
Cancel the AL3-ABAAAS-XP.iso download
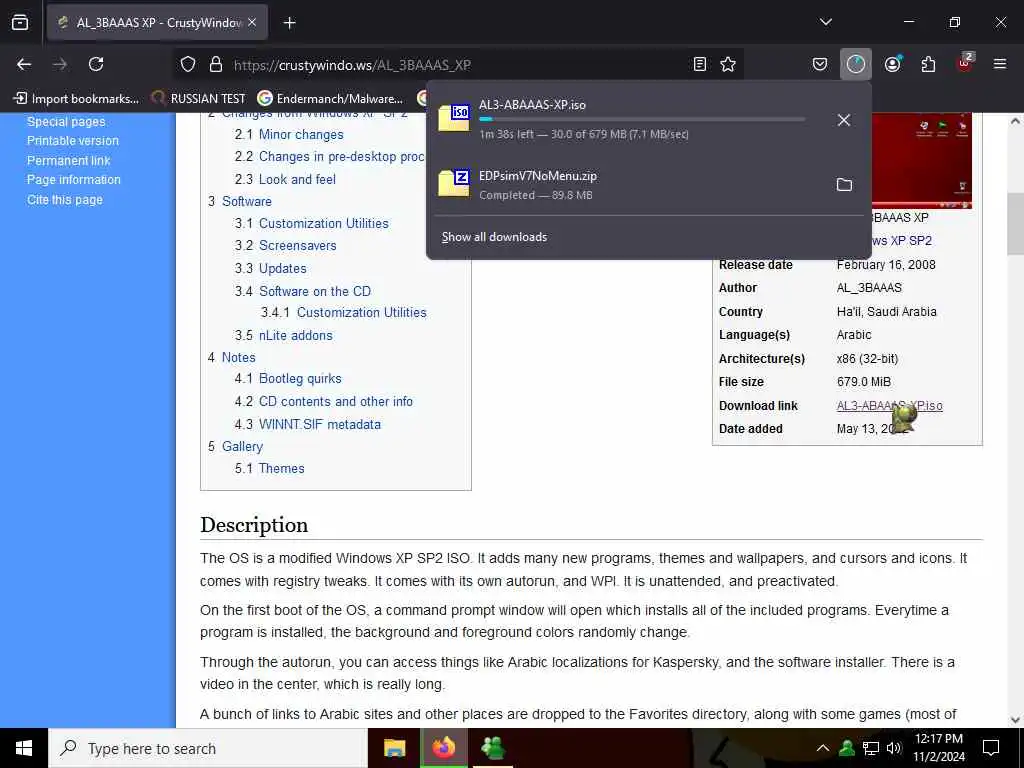844,120
